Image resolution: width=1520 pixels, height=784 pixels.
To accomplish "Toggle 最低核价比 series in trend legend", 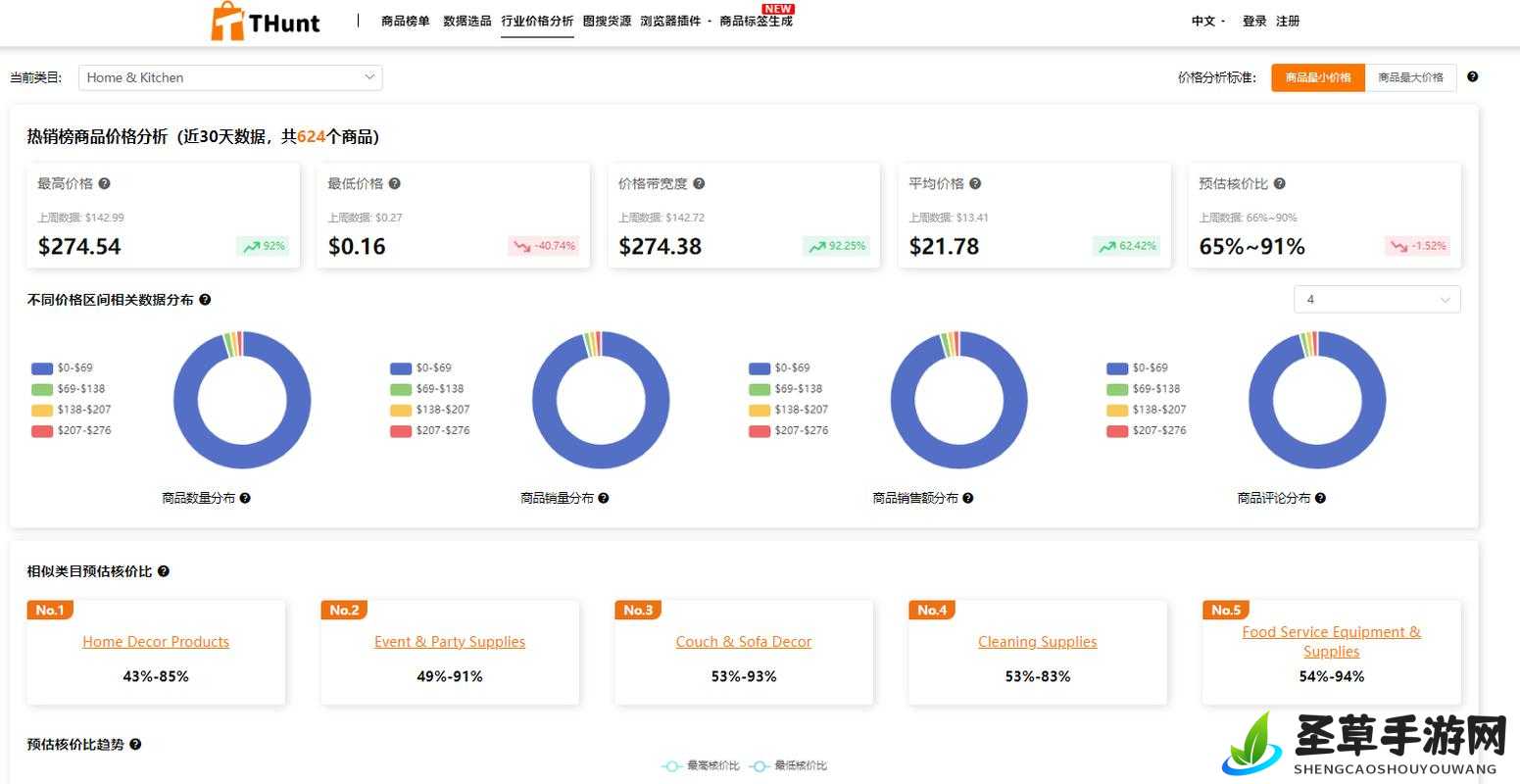I will [x=788, y=766].
